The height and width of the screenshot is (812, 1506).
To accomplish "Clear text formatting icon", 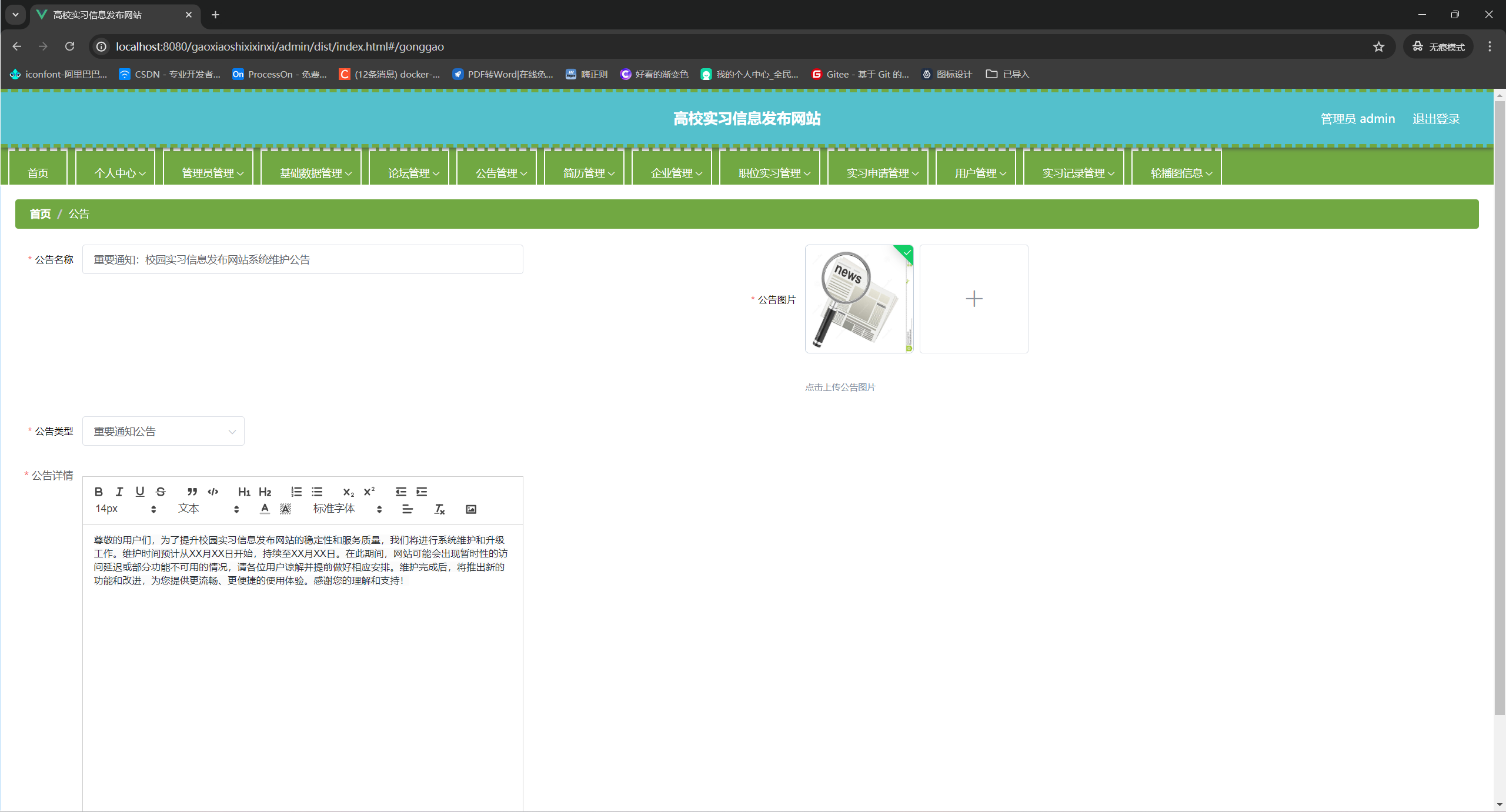I will pyautogui.click(x=439, y=509).
